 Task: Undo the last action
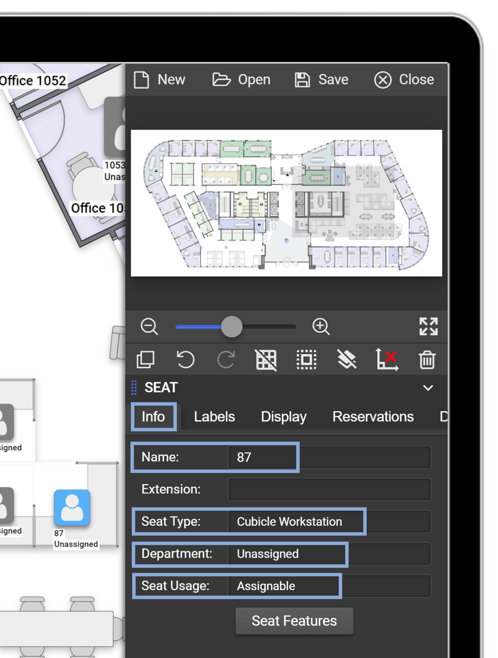[185, 360]
